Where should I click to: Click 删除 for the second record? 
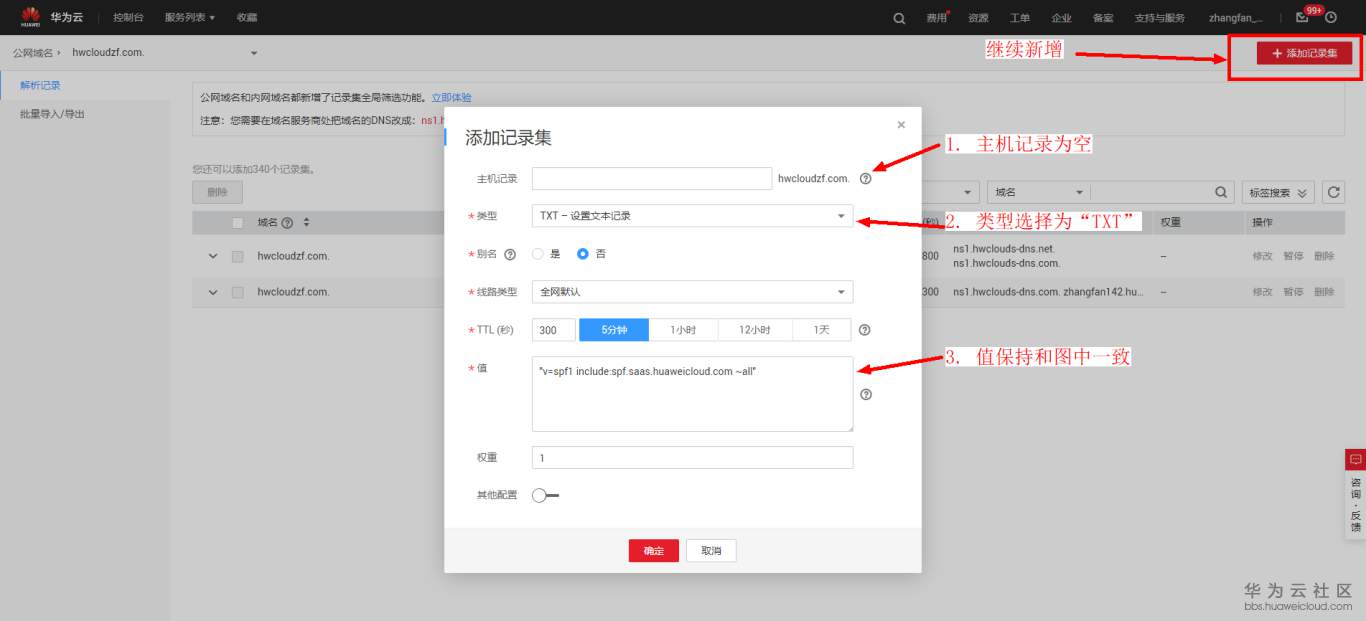point(1324,292)
